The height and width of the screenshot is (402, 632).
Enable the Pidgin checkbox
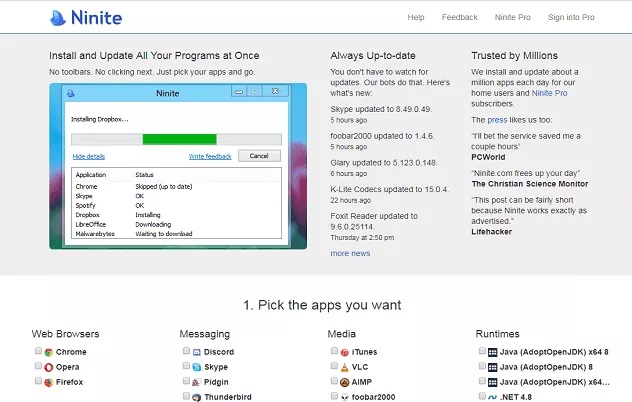coord(186,381)
